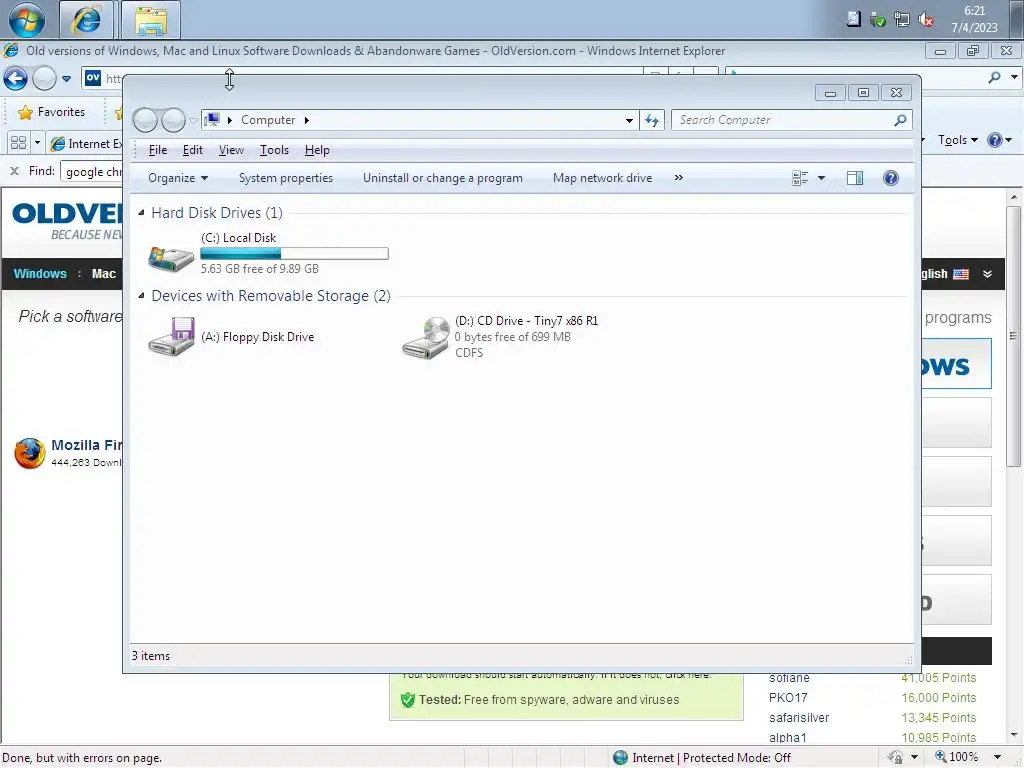Click Internet Explorer search magnifier icon
The height and width of the screenshot is (768, 1024).
[995, 78]
